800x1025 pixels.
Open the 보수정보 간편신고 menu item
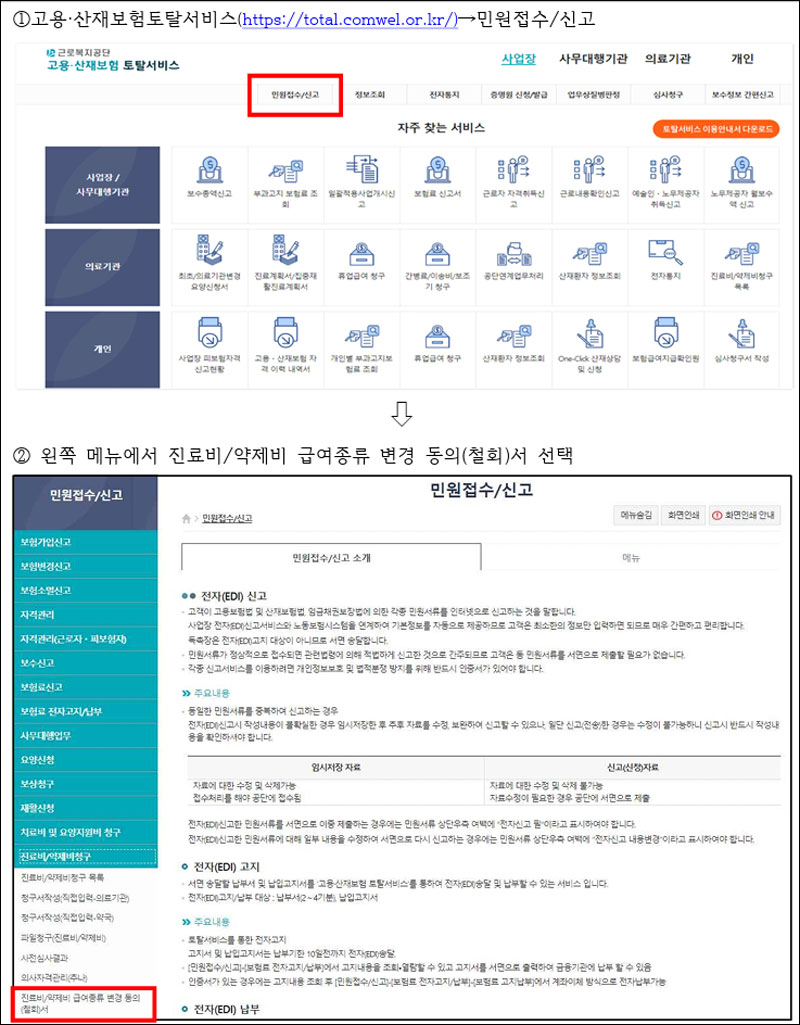[x=742, y=95]
